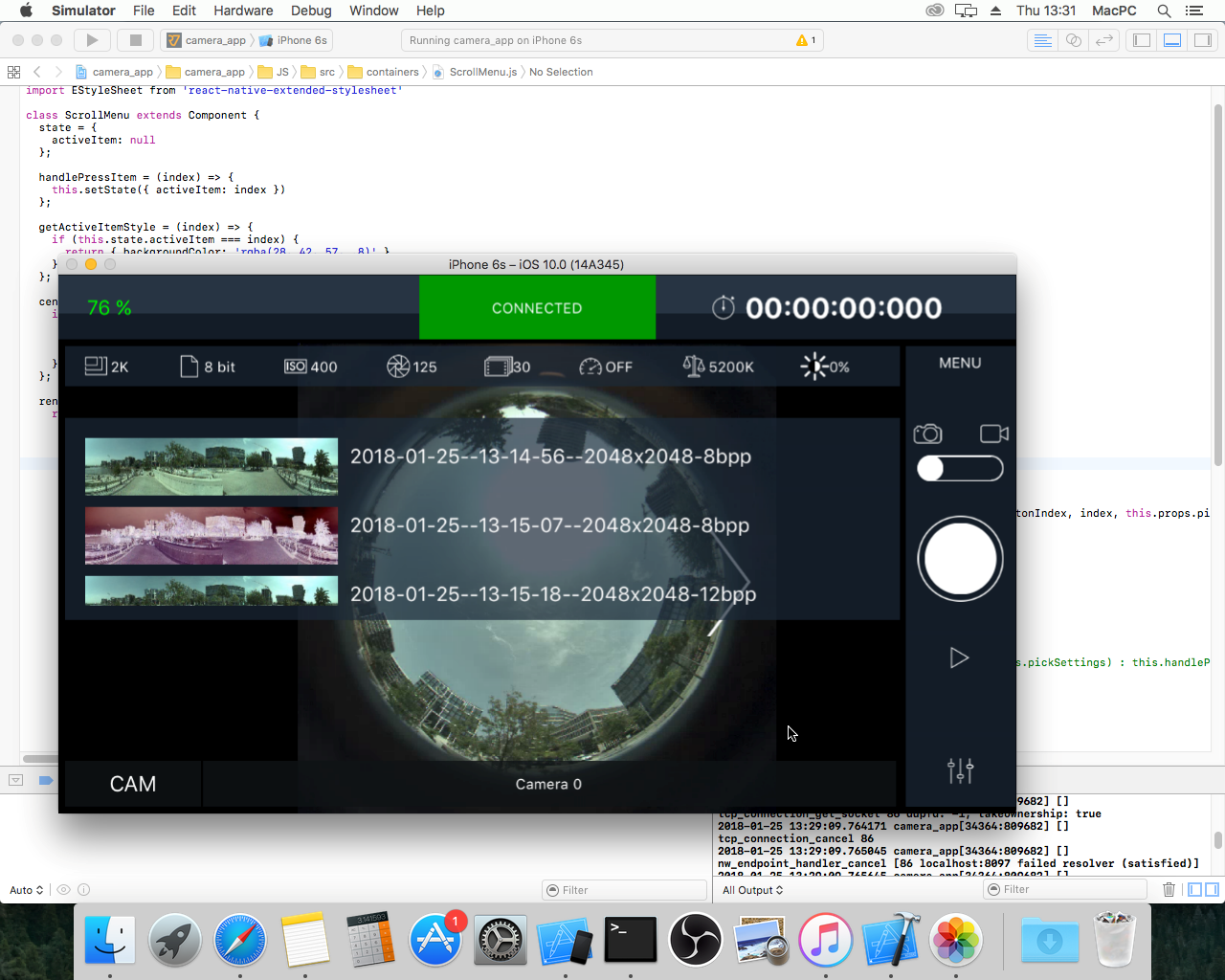This screenshot has width=1225, height=980.
Task: Show the assistant editor in Xcode
Action: pos(1074,40)
